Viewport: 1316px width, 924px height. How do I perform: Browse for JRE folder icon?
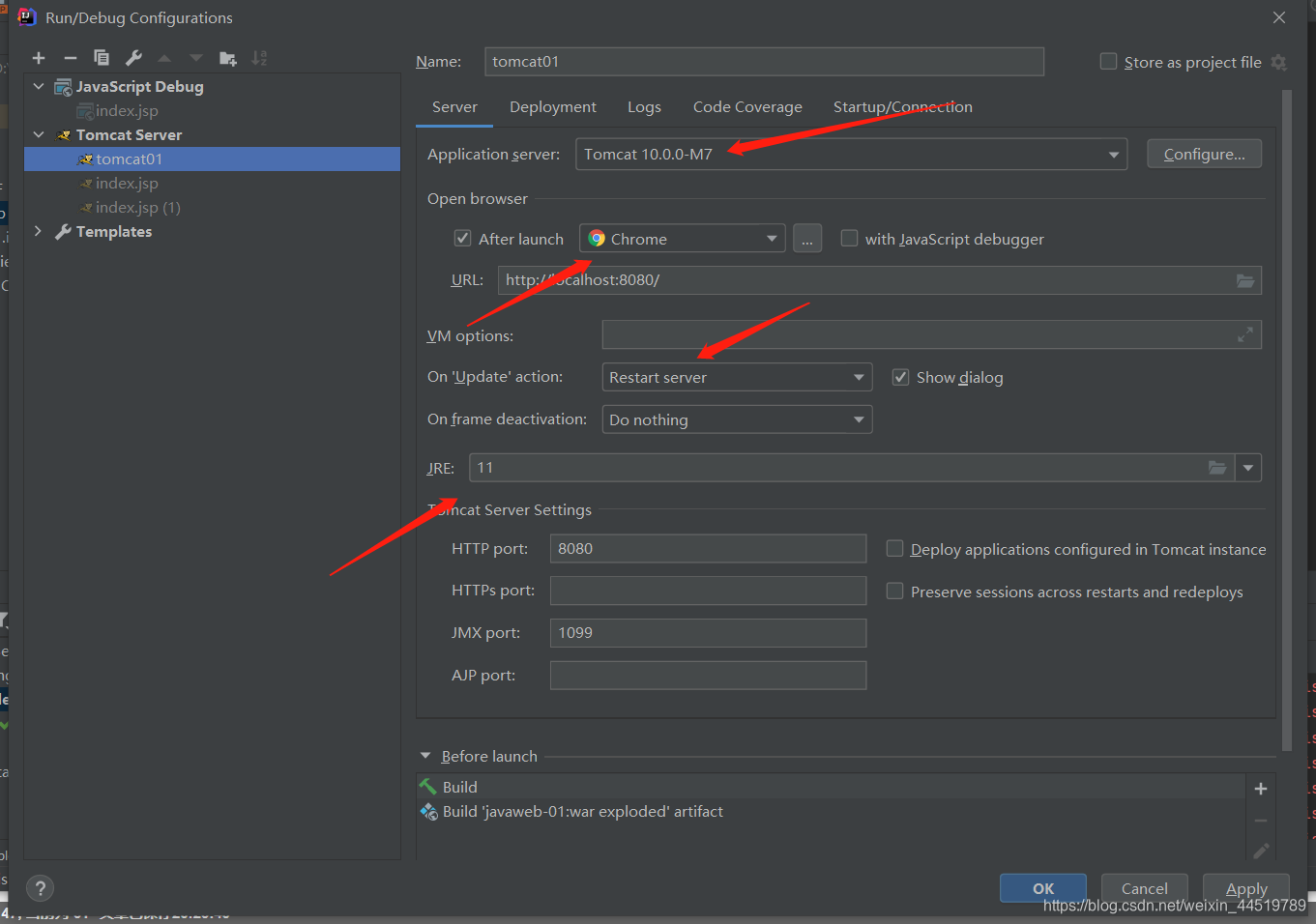(x=1217, y=468)
